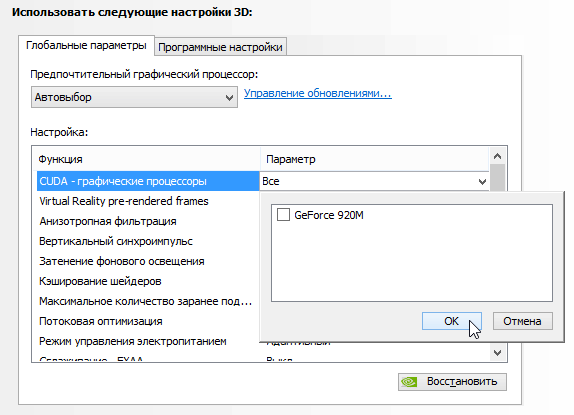The height and width of the screenshot is (415, 574).
Task: Click the settings list scroll up arrow
Action: tap(497, 156)
